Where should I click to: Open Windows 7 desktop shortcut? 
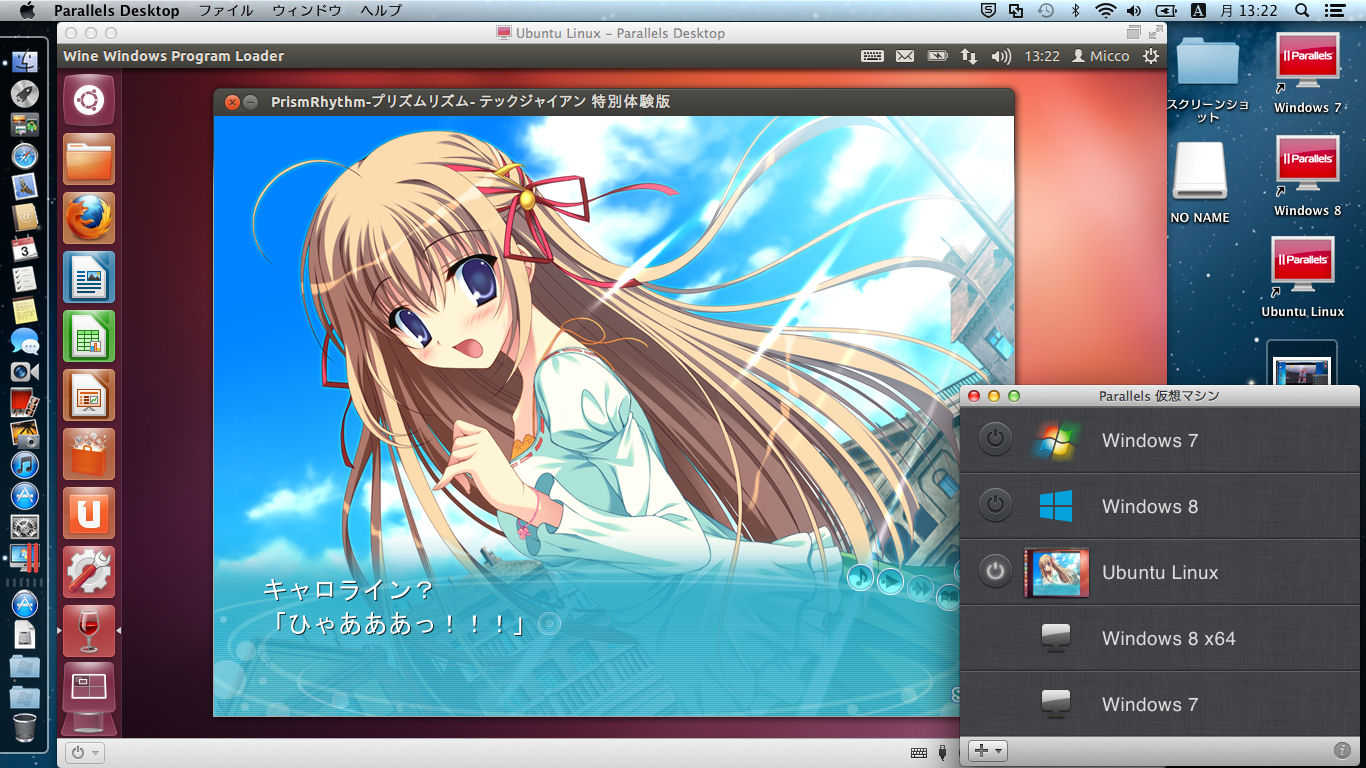1307,72
